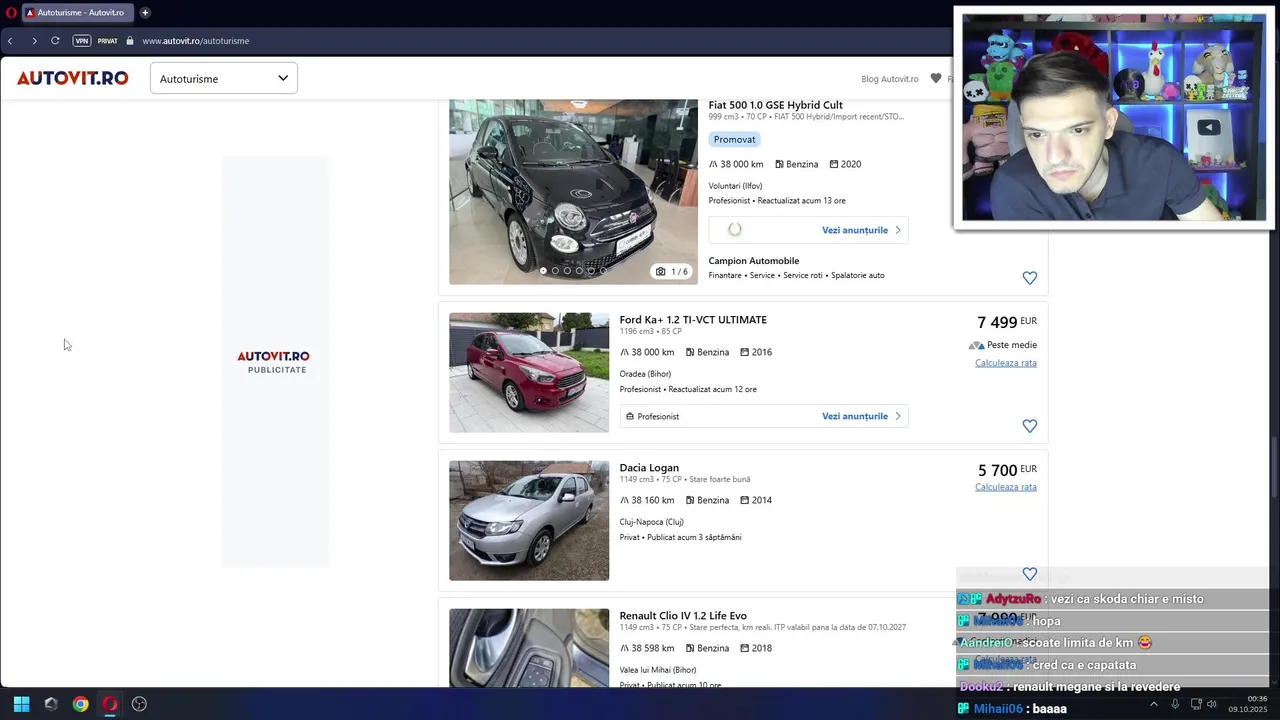Image resolution: width=1280 pixels, height=720 pixels.
Task: Reload the Autovit page
Action: [55, 41]
